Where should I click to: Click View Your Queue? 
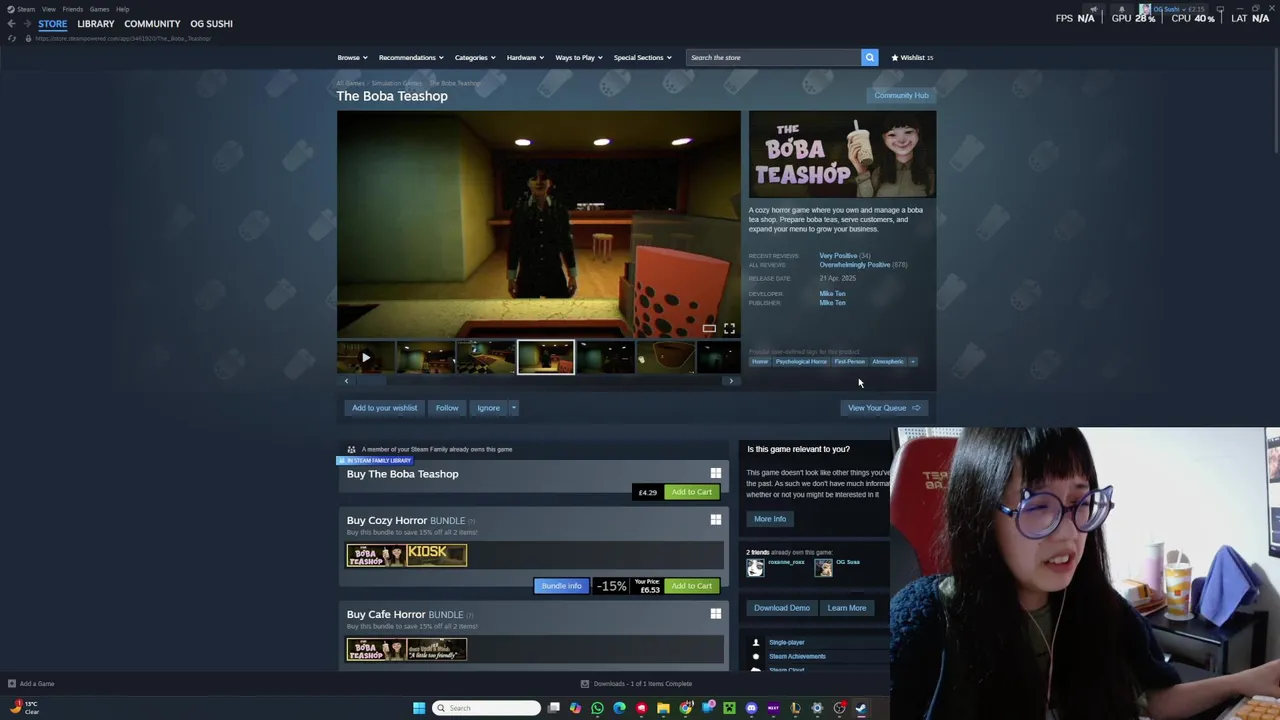coord(884,408)
